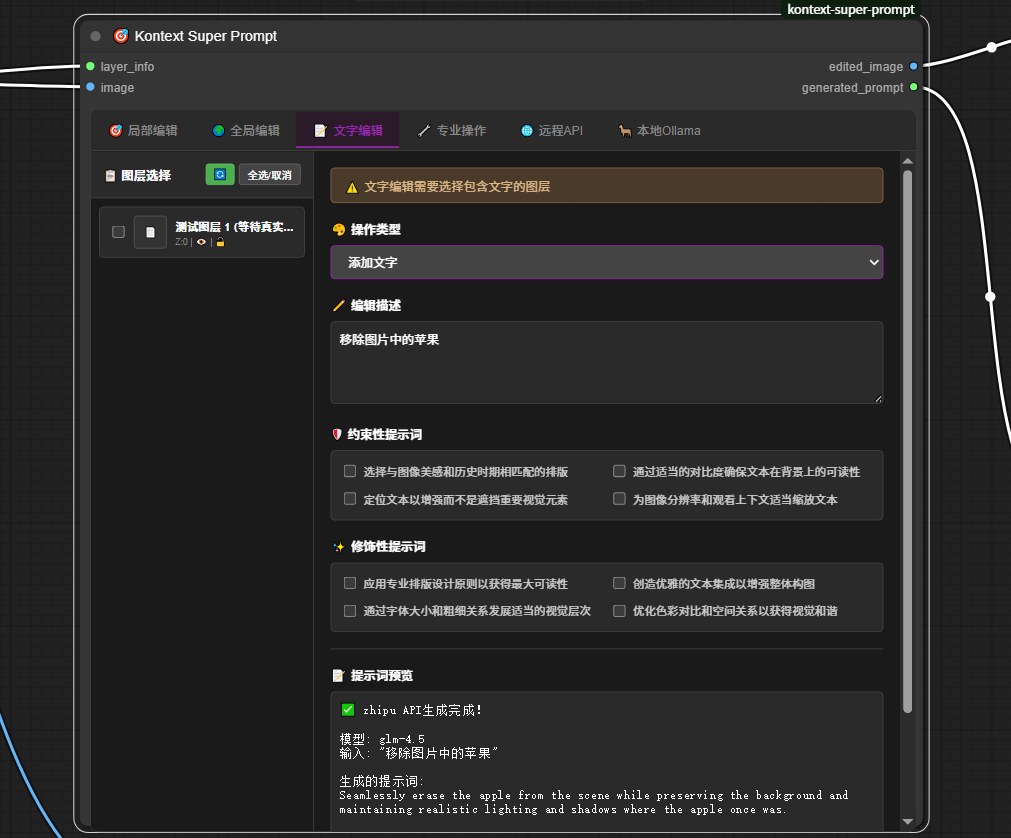Viewport: 1011px width, 838px height.
Task: Click the Kontext Super Prompt target icon
Action: click(121, 36)
